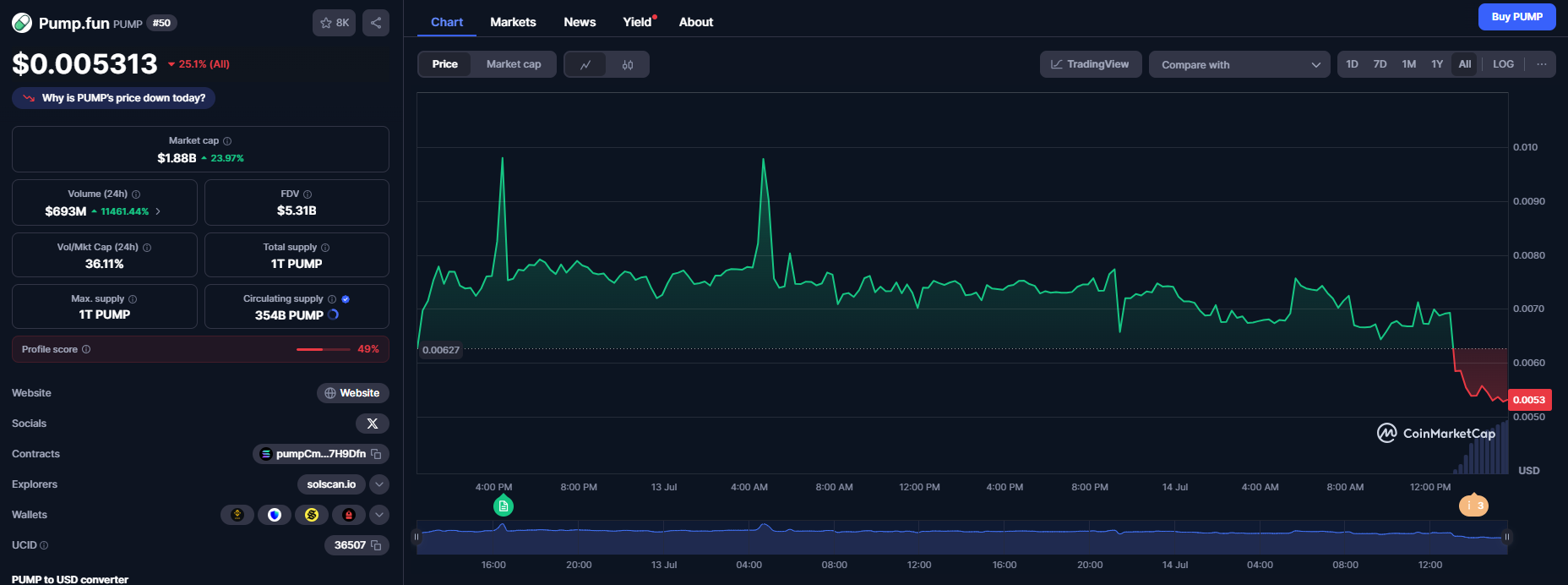This screenshot has height=585, width=1568.
Task: Select the first yellow wallet icon
Action: click(x=237, y=515)
